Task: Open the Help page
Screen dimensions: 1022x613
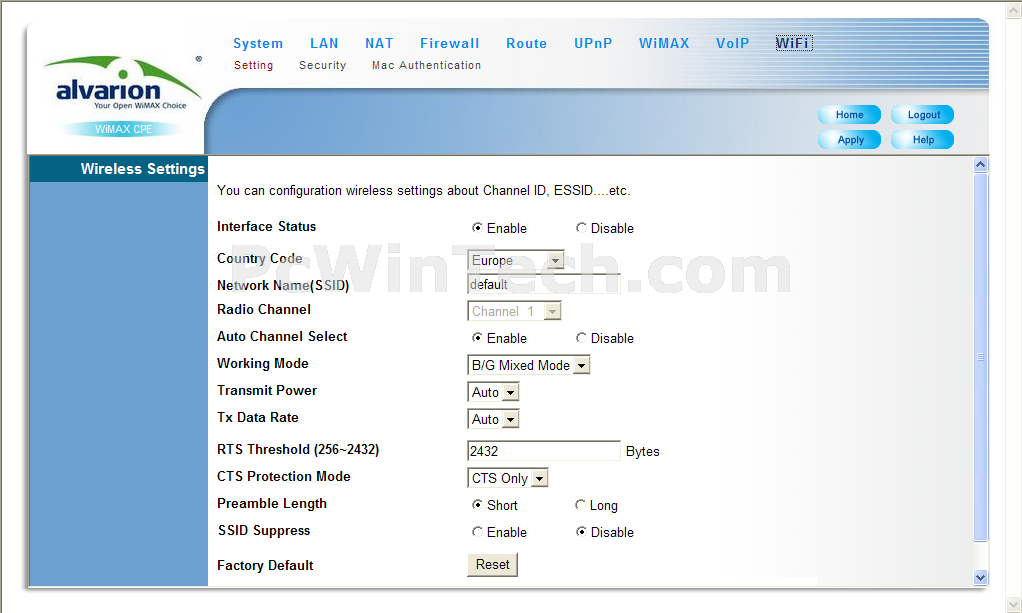Action: (x=923, y=140)
